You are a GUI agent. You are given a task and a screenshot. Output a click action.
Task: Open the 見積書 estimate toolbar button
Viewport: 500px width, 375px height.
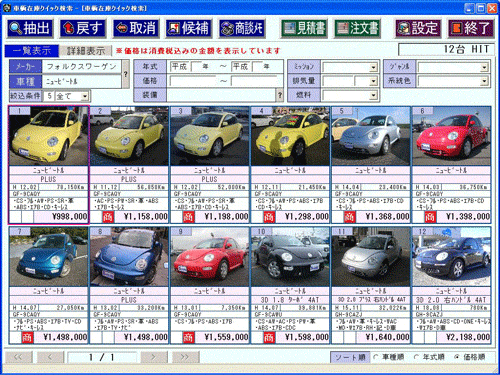tap(304, 28)
